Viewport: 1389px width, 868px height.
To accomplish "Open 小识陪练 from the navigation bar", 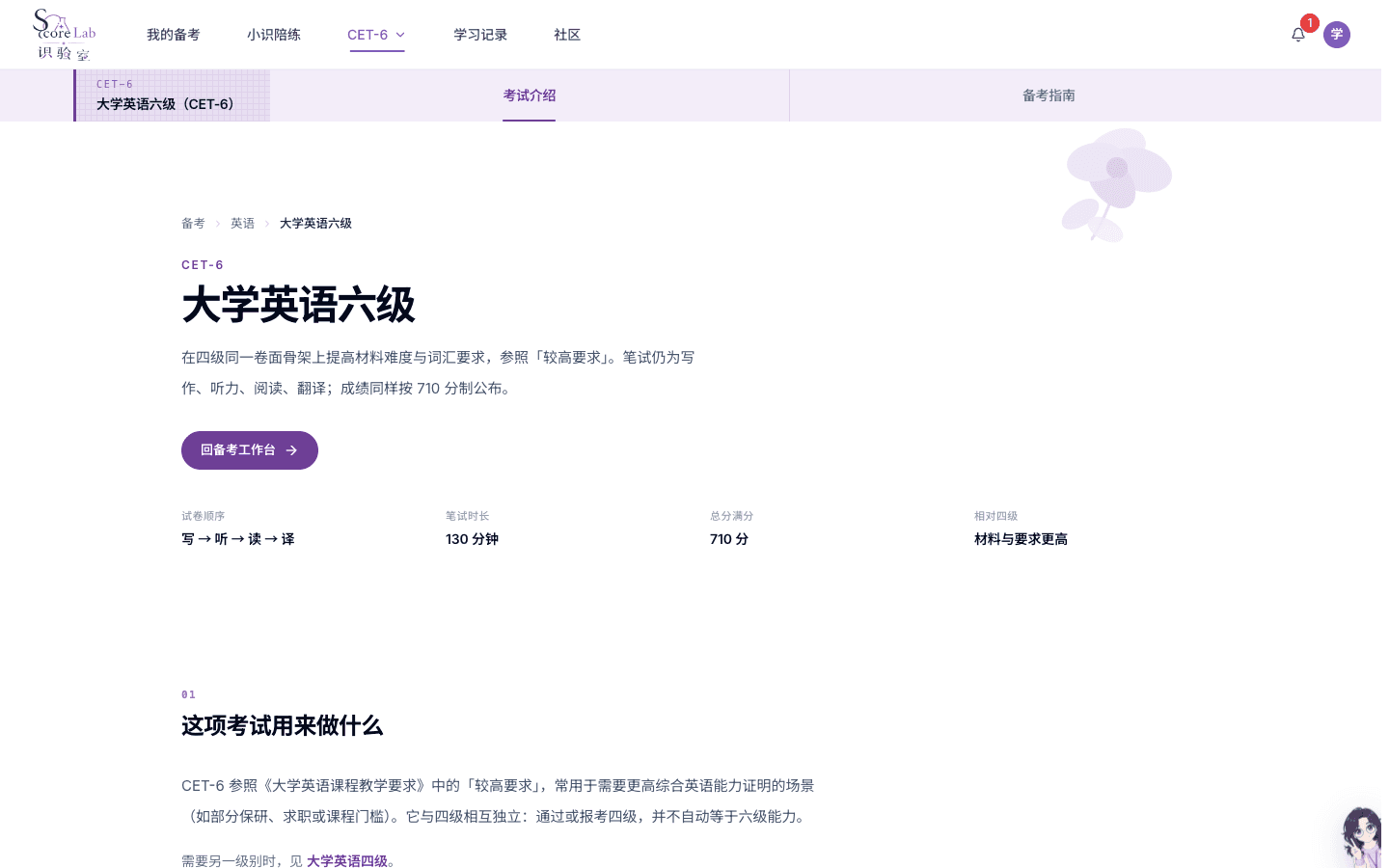I will pos(274,35).
